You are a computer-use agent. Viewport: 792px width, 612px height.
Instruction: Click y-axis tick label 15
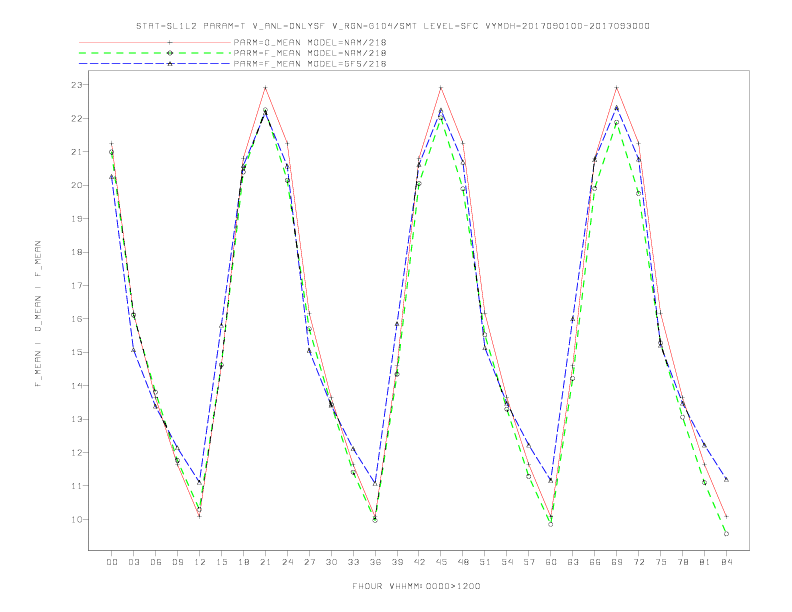tap(76, 352)
